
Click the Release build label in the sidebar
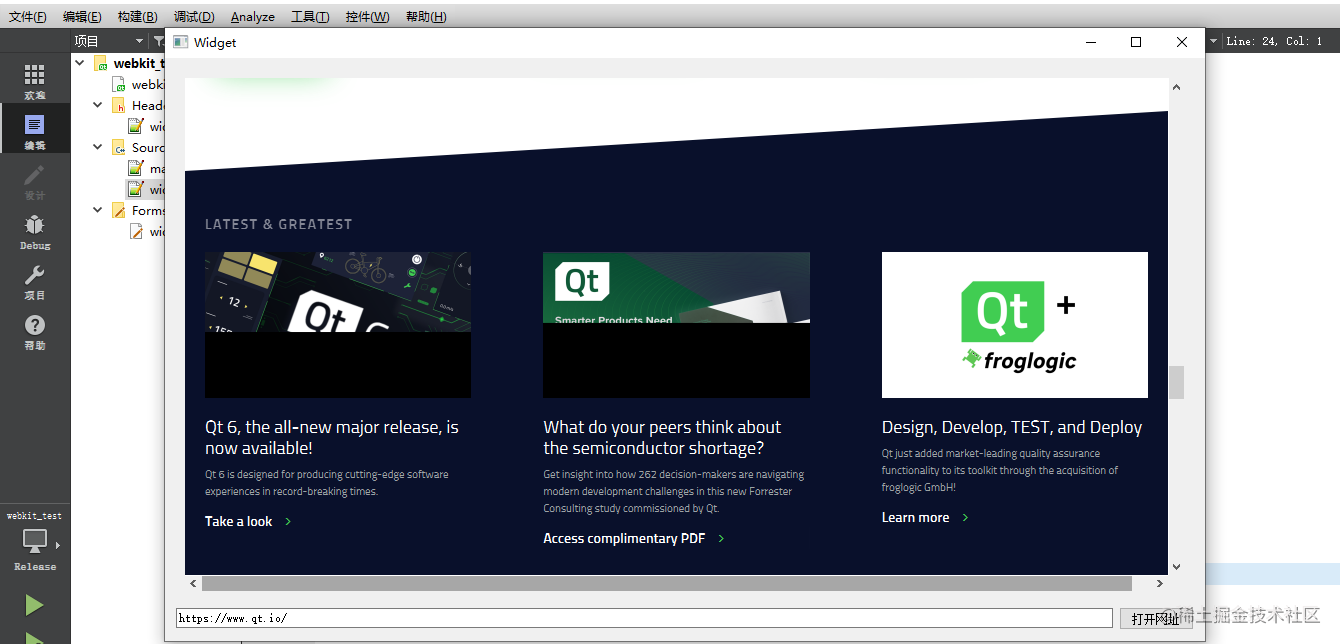pos(35,566)
